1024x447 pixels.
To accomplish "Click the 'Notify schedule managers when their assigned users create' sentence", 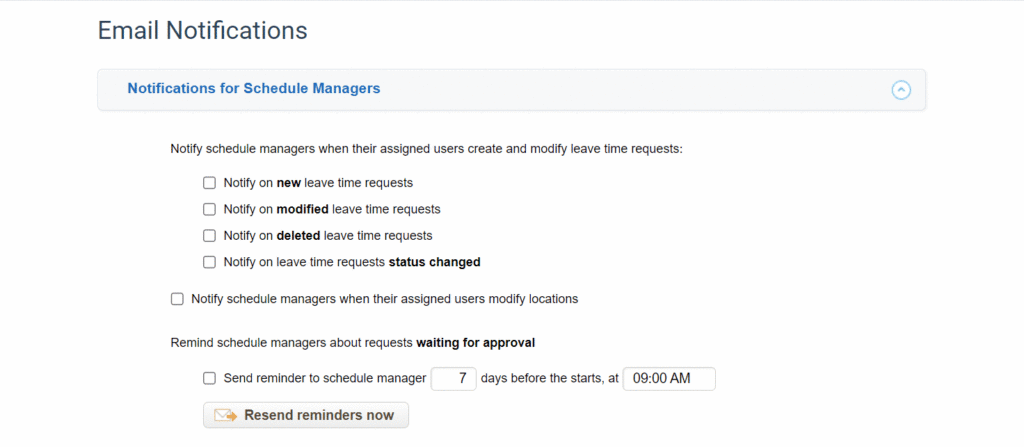I will (426, 149).
